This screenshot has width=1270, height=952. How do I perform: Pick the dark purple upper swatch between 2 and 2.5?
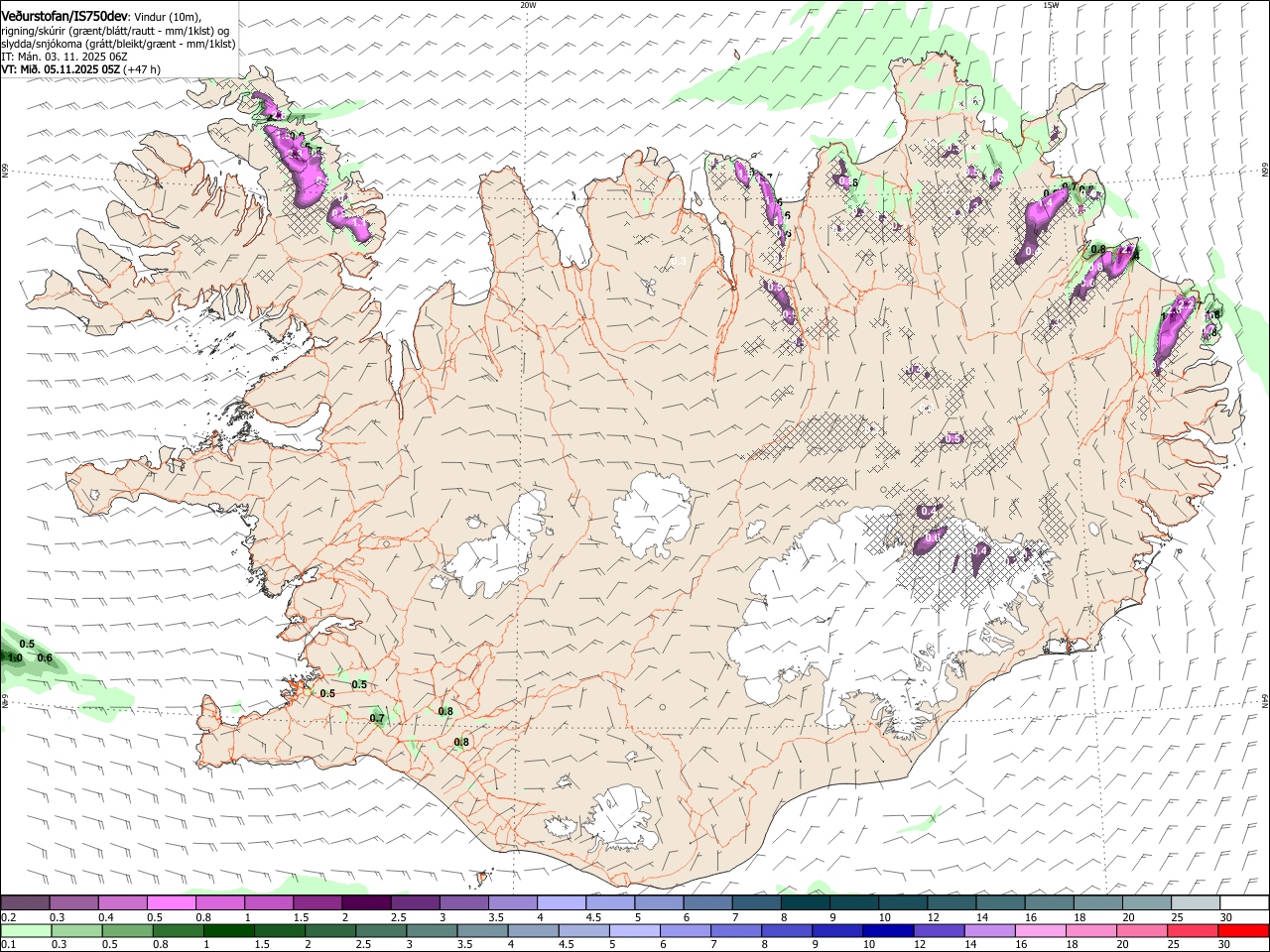pyautogui.click(x=366, y=903)
